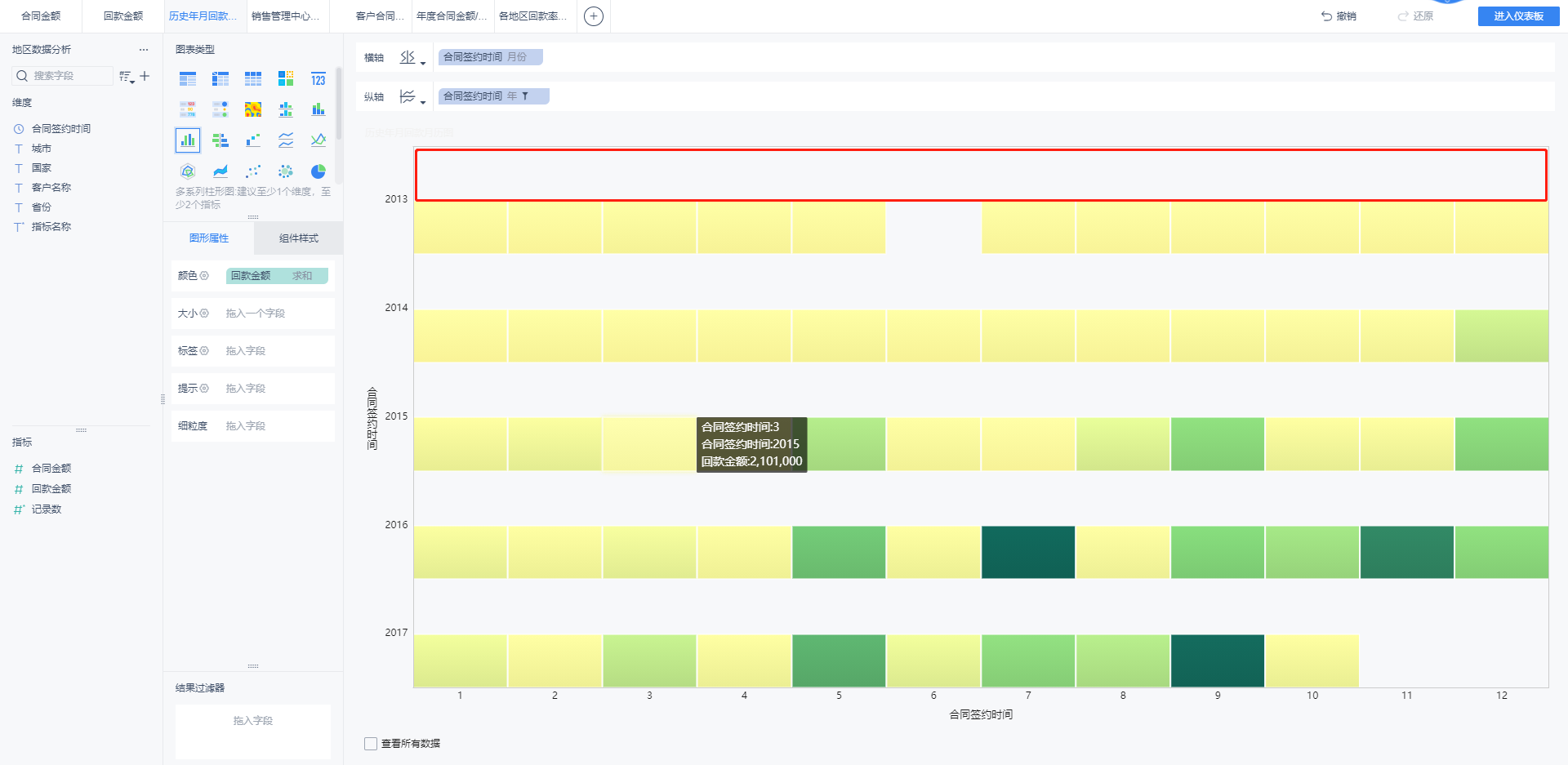The height and width of the screenshot is (765, 1568).
Task: Open the 合同签约时间 月份 pill on 横轴
Action: (490, 57)
